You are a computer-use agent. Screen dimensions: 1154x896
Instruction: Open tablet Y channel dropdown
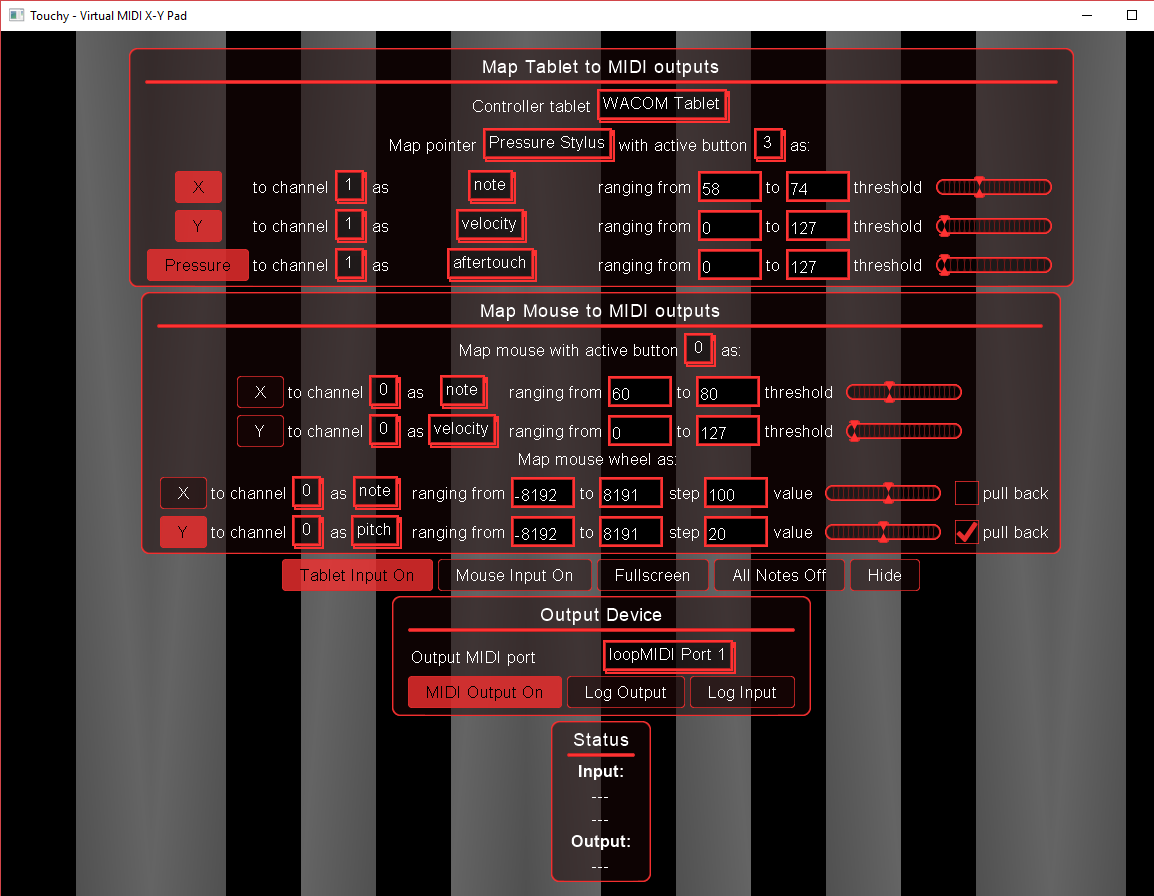[350, 225]
